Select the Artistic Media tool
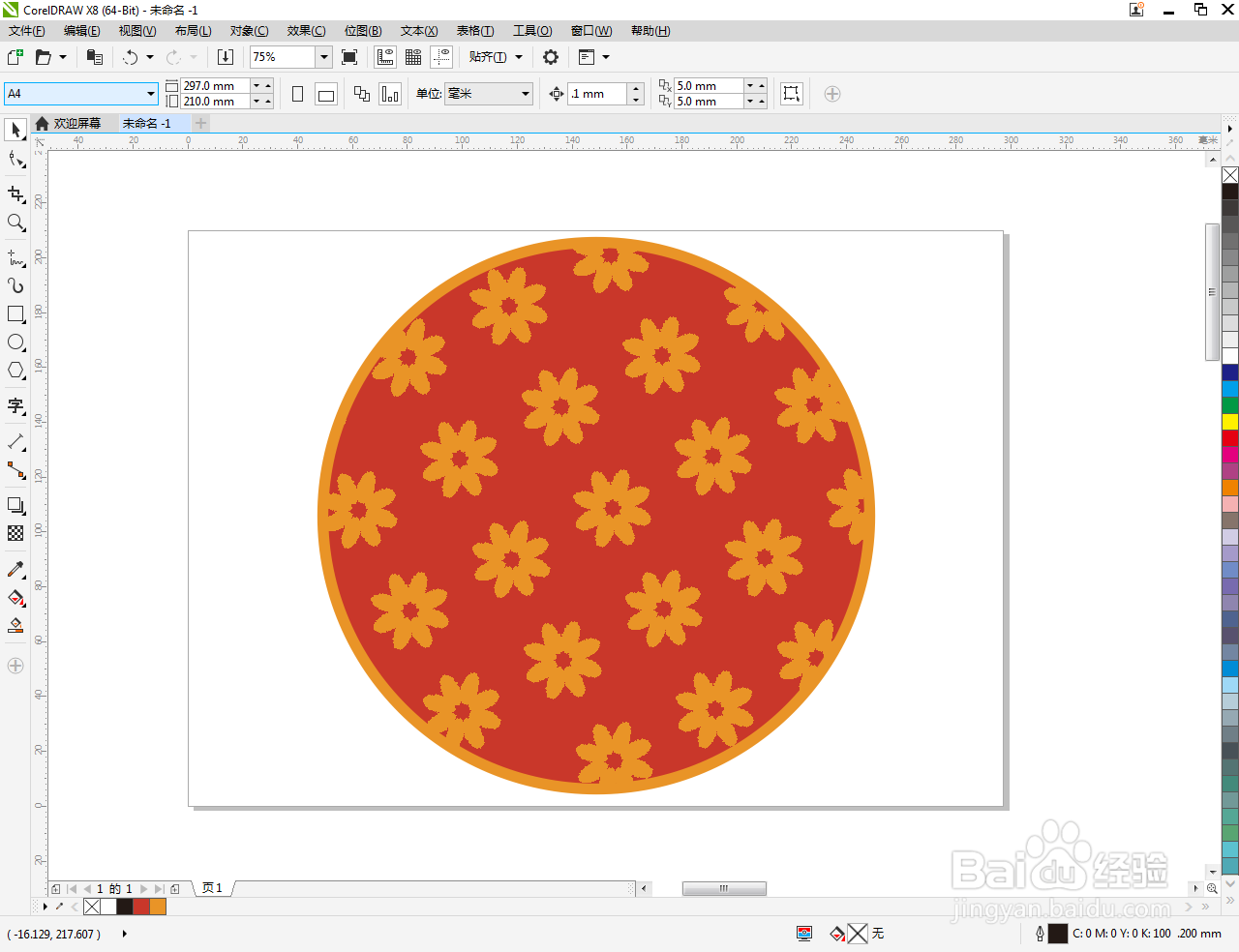Image resolution: width=1239 pixels, height=952 pixels. 15,285
